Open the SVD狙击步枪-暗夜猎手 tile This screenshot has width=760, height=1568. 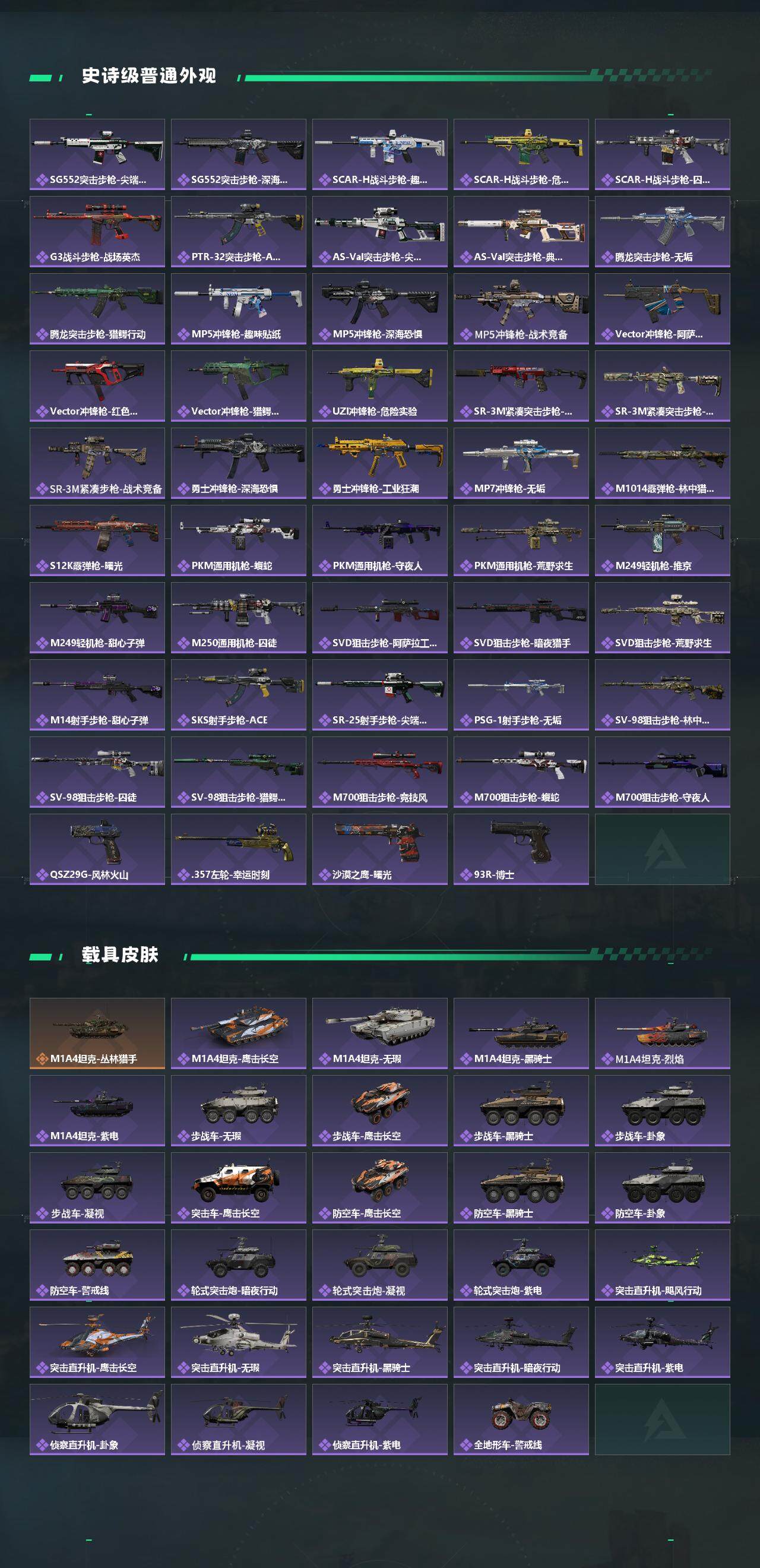[x=521, y=618]
